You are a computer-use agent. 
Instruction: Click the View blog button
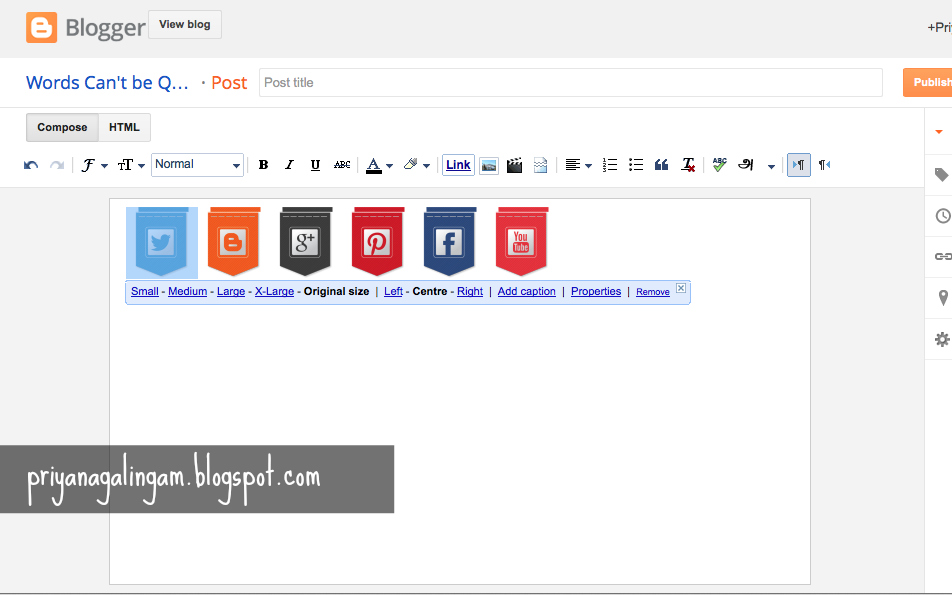point(185,24)
